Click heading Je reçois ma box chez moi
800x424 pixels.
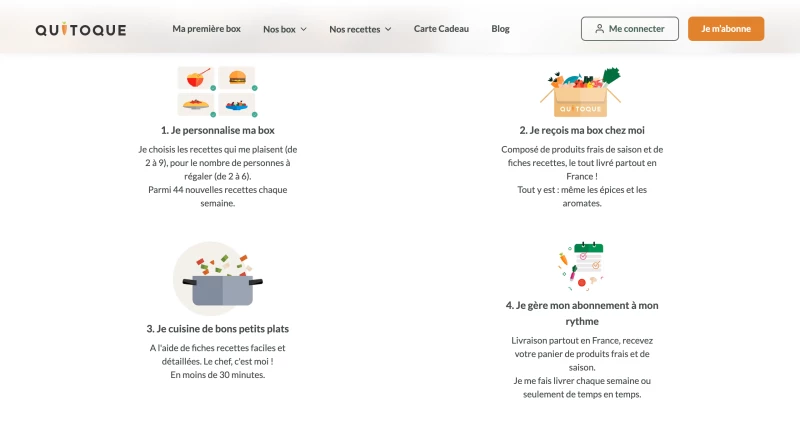click(x=582, y=131)
